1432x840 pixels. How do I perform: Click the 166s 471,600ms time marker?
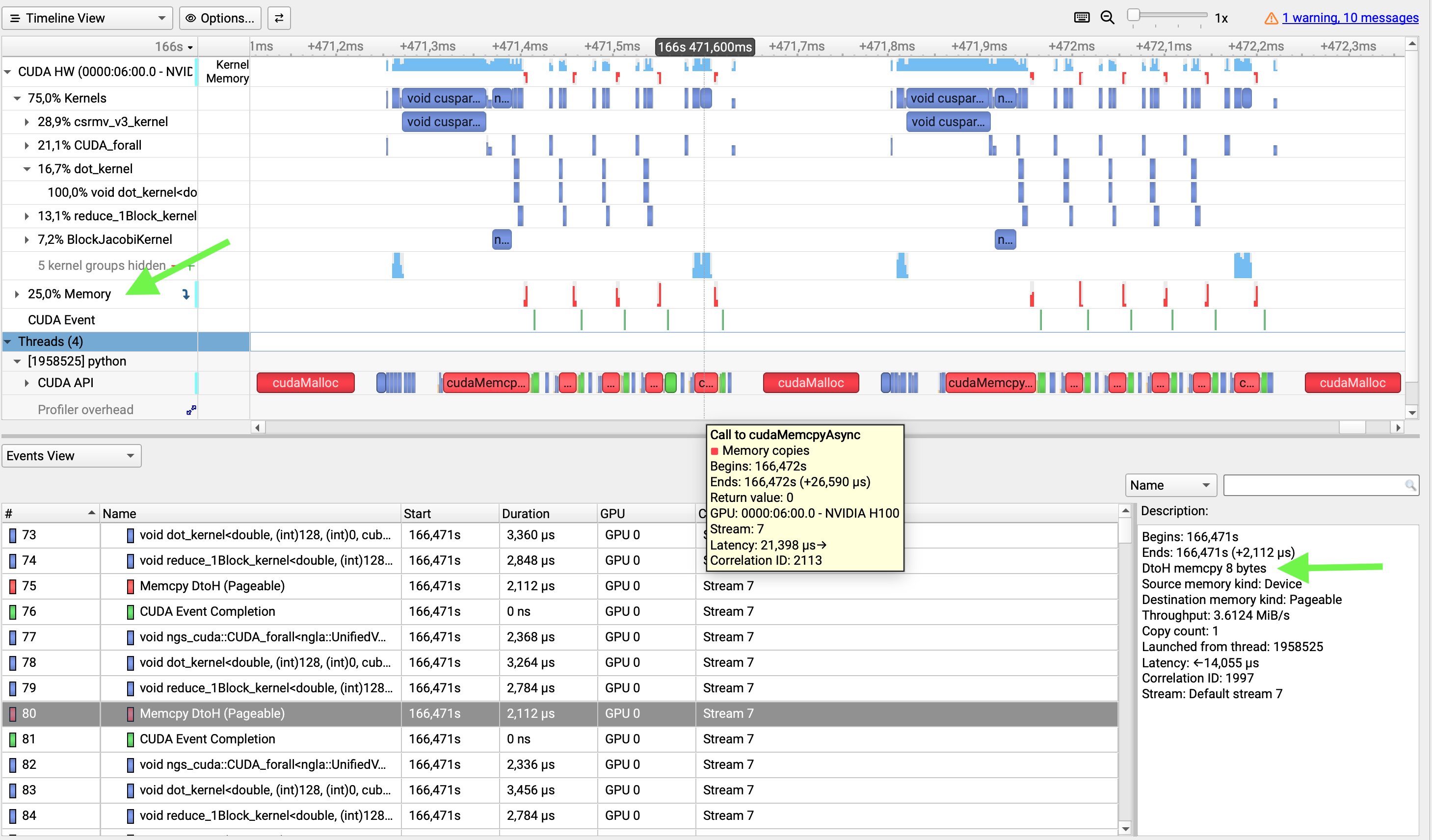(x=705, y=47)
